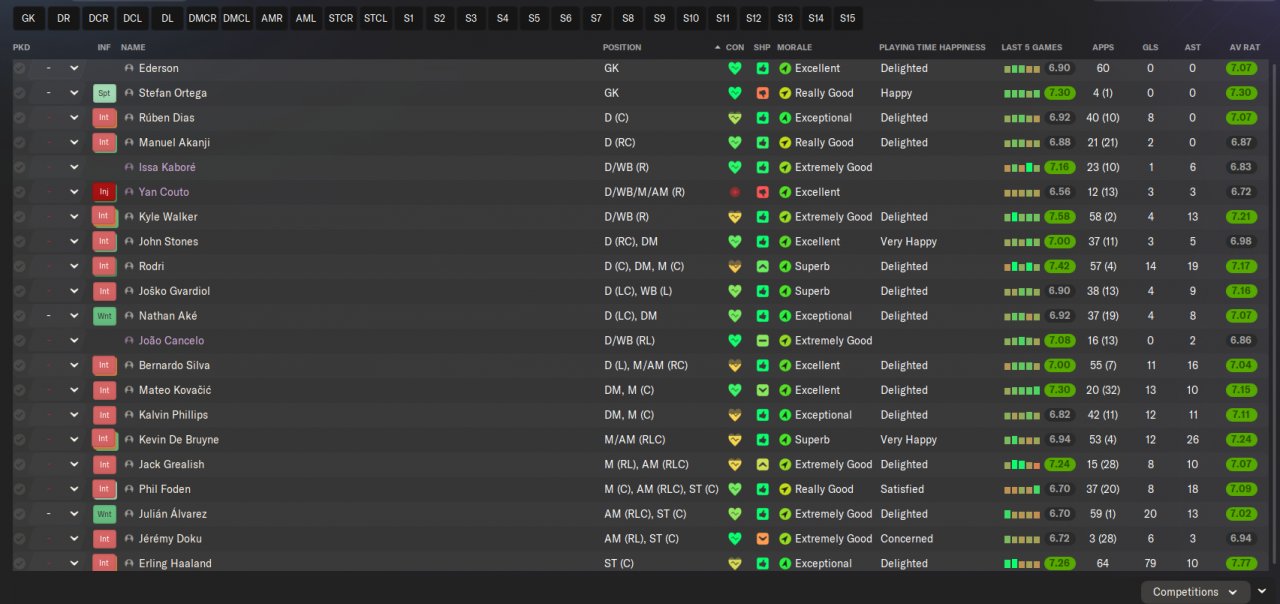
Task: Sort by the Morale column header
Action: coord(795,47)
